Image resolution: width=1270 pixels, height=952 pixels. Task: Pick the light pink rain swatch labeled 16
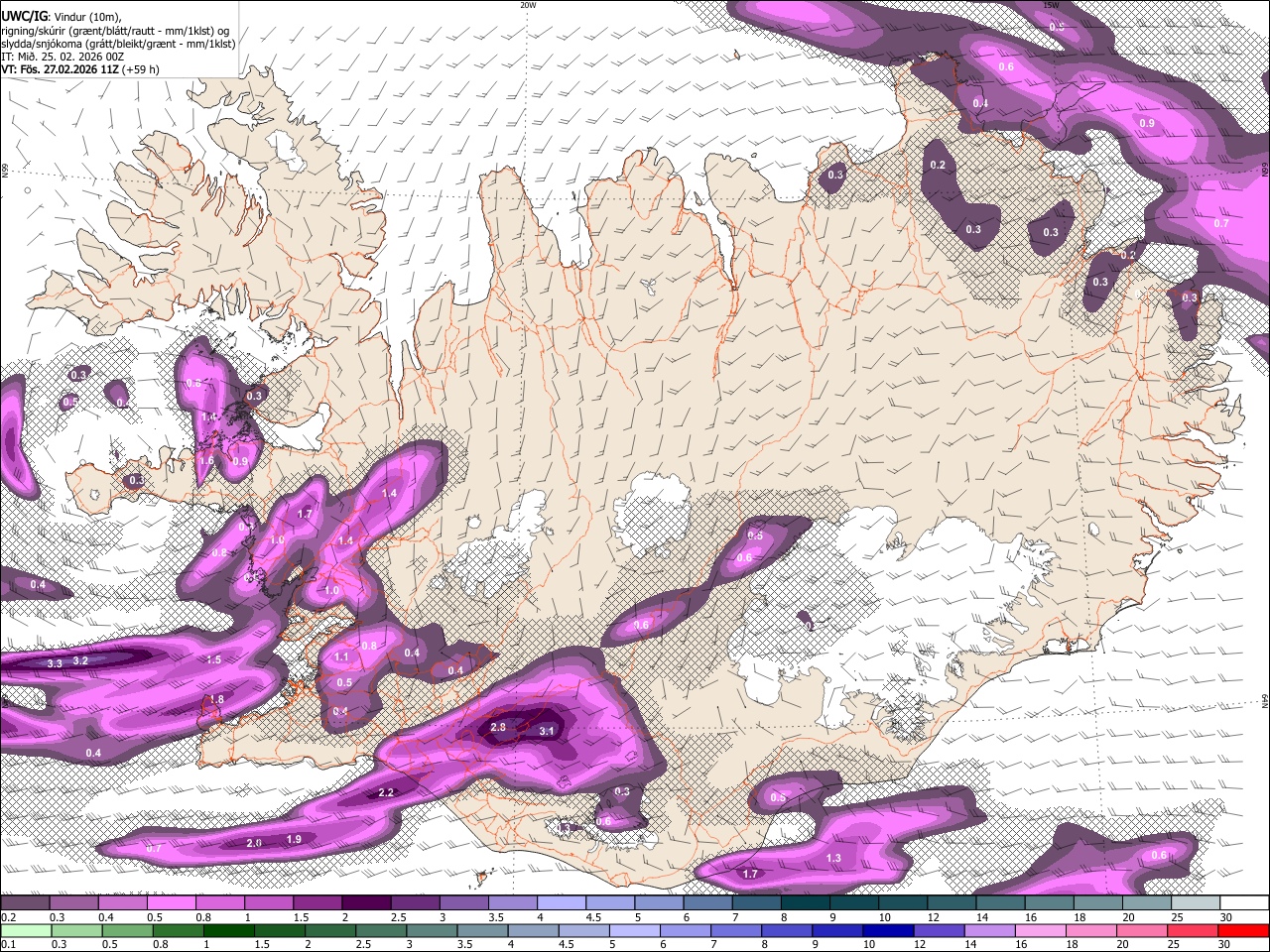pyautogui.click(x=1042, y=930)
